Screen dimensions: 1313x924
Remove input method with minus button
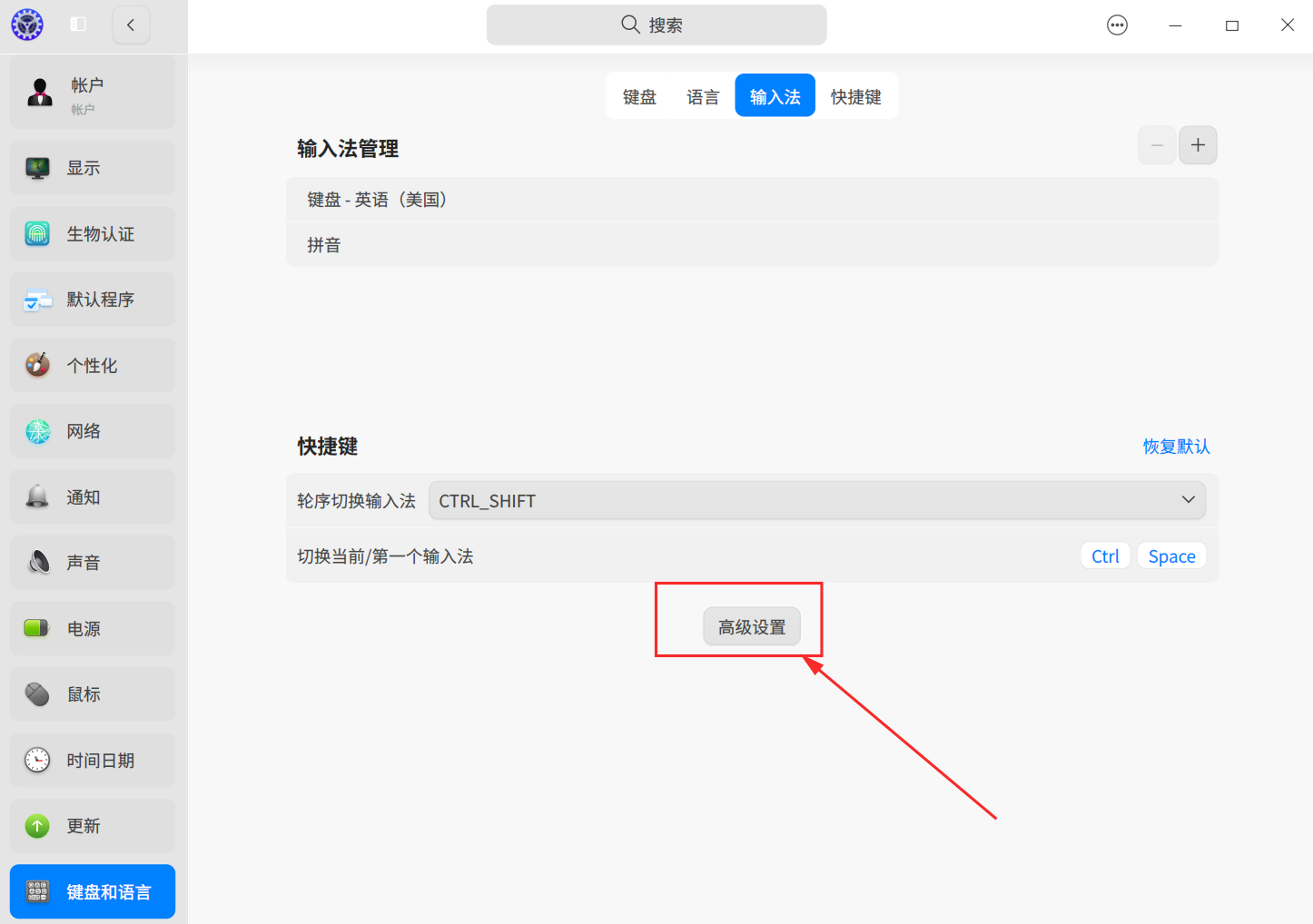tap(1157, 145)
